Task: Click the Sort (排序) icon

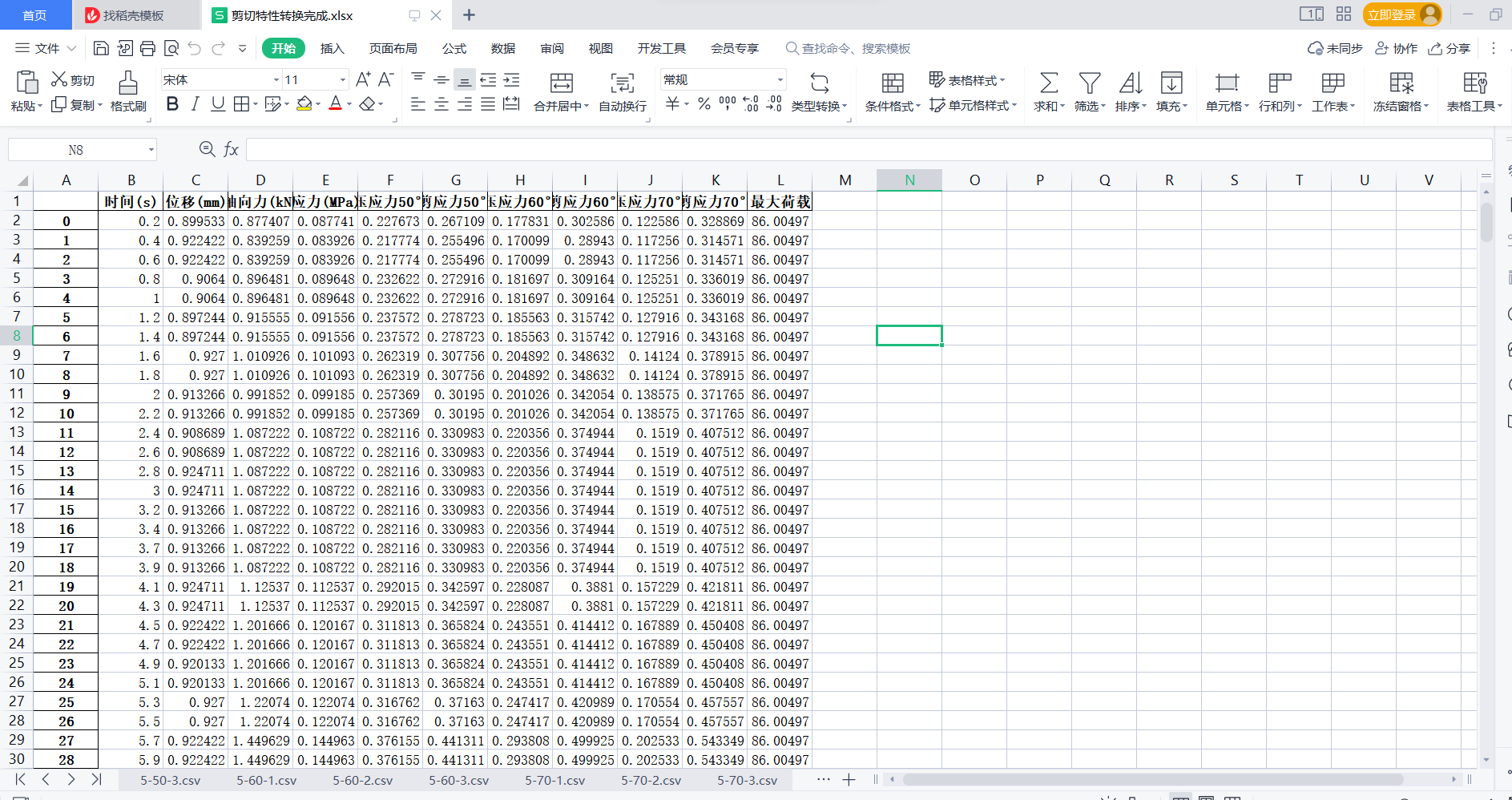Action: [x=1131, y=83]
